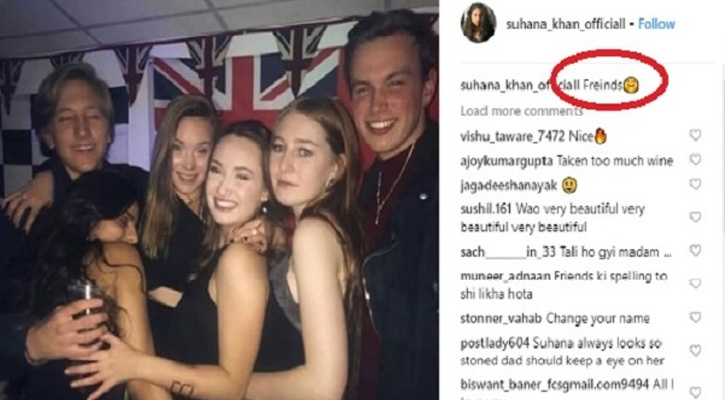This screenshot has height=400, width=725.
Task: Like jagadeeshanayak's emoji comment
Action: 695,184
